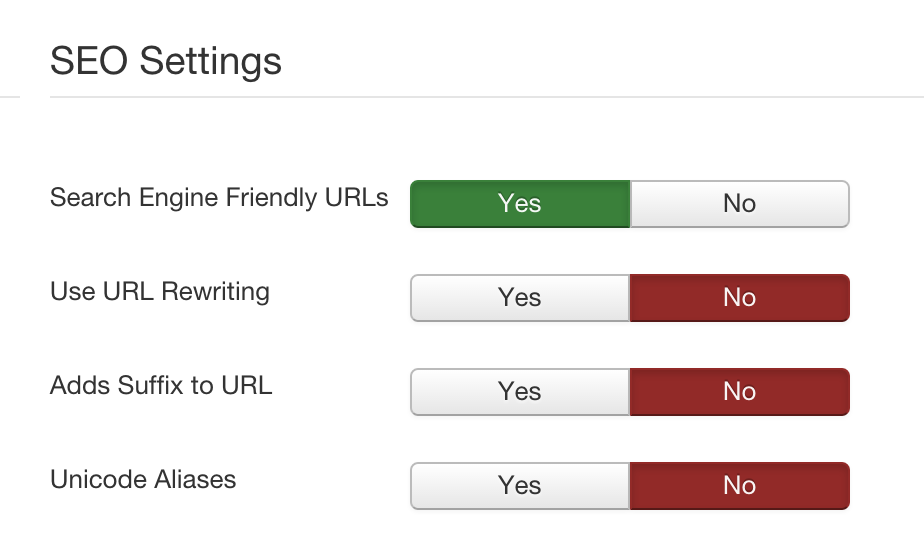
Task: Select No for Adds Suffix to URL
Action: [739, 392]
